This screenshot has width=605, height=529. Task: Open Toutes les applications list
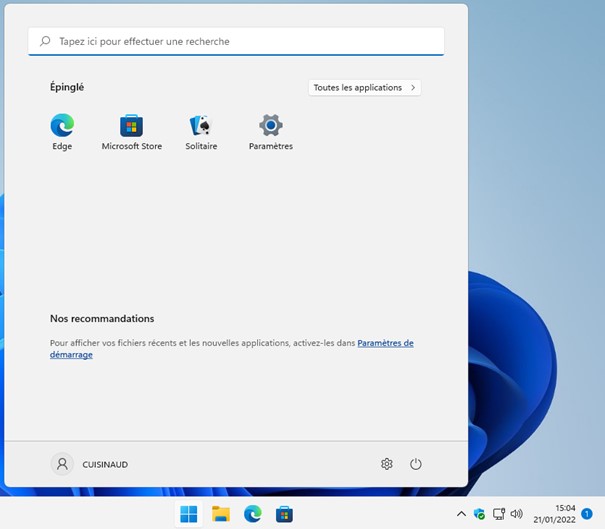(x=365, y=88)
